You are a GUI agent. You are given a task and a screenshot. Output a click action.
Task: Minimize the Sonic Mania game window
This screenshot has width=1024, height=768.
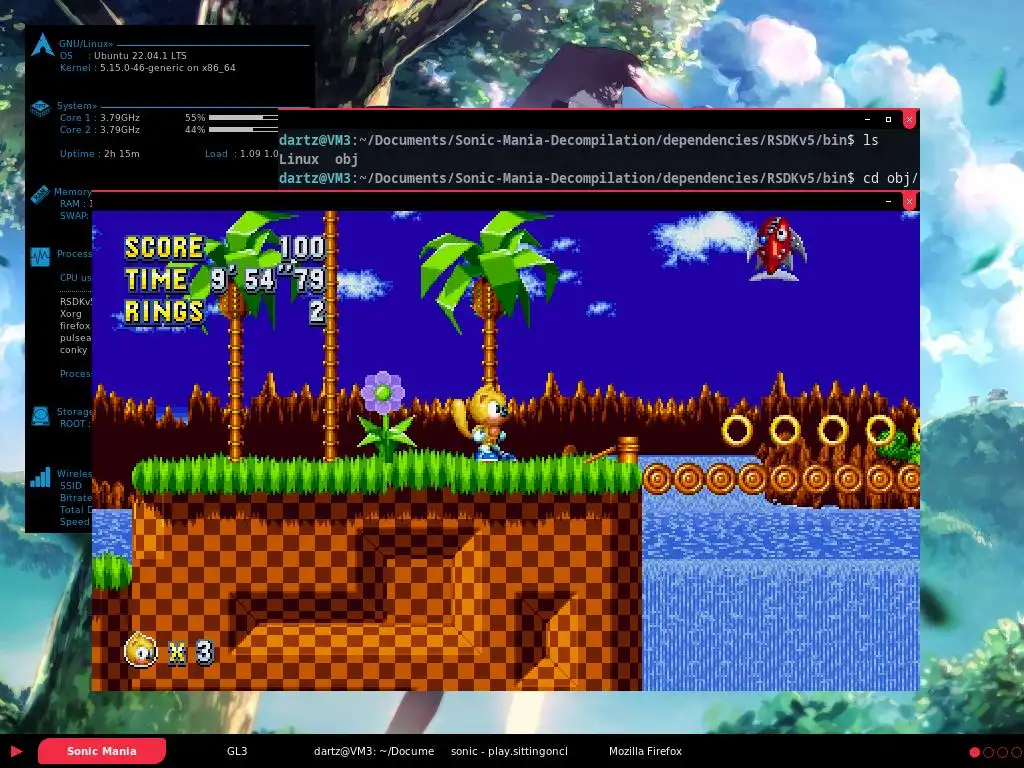pyautogui.click(x=888, y=201)
